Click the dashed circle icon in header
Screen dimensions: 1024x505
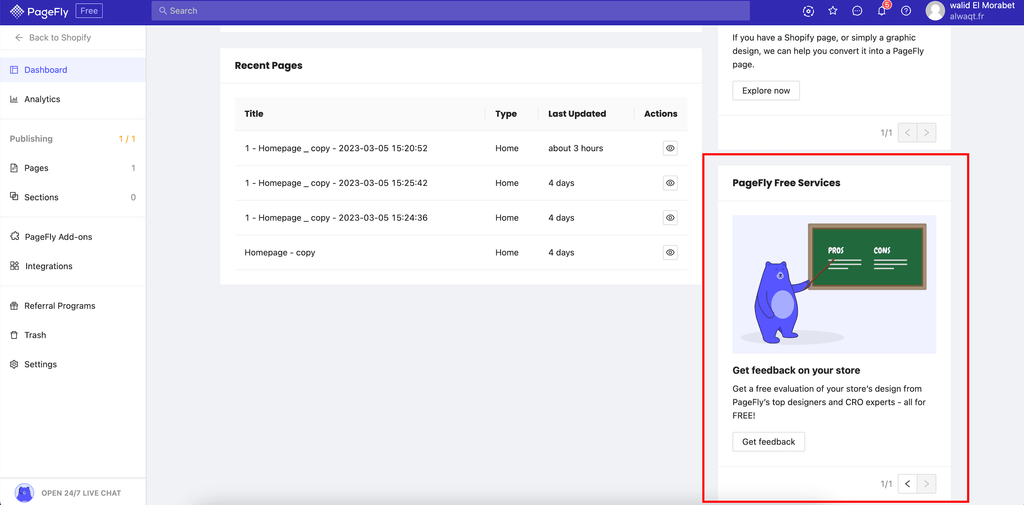(808, 11)
